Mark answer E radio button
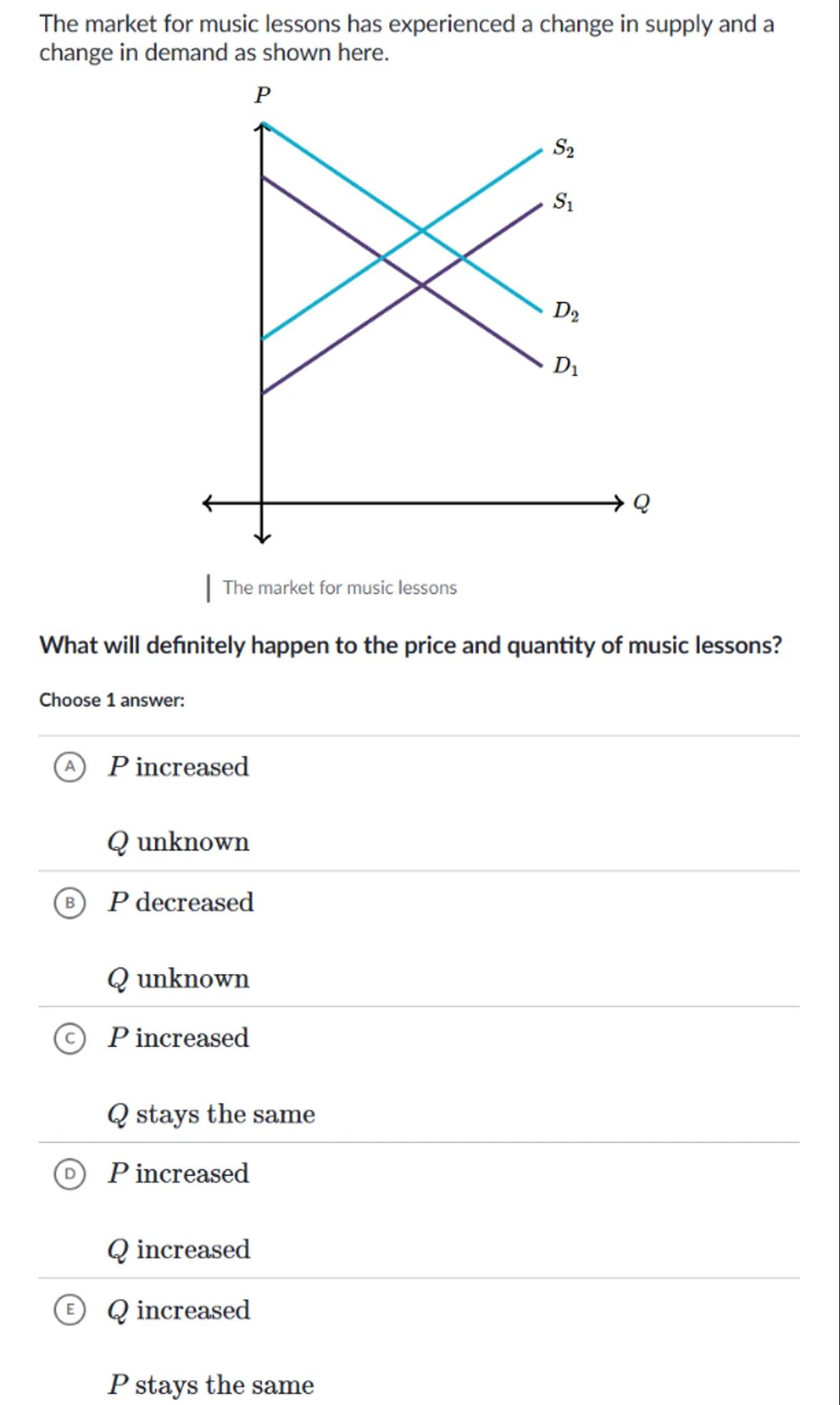This screenshot has height=1405, width=840. coord(69,1310)
